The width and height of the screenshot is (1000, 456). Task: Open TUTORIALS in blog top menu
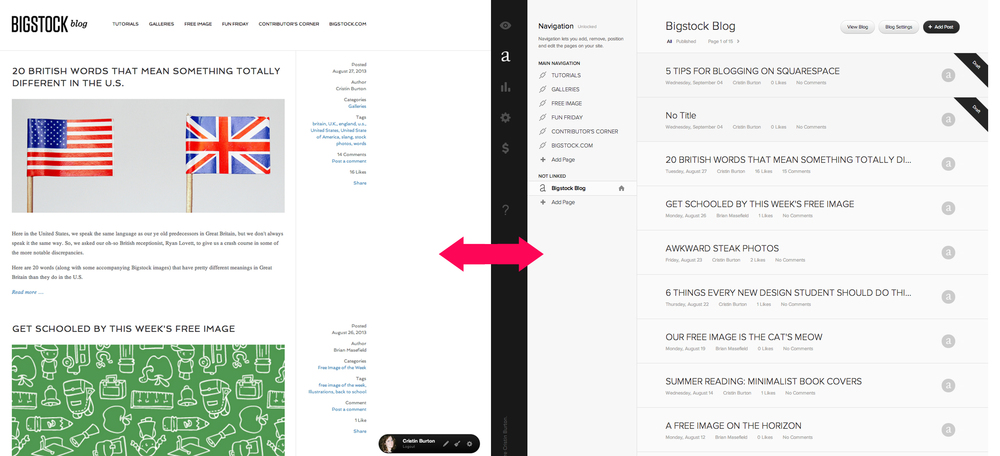(x=126, y=24)
